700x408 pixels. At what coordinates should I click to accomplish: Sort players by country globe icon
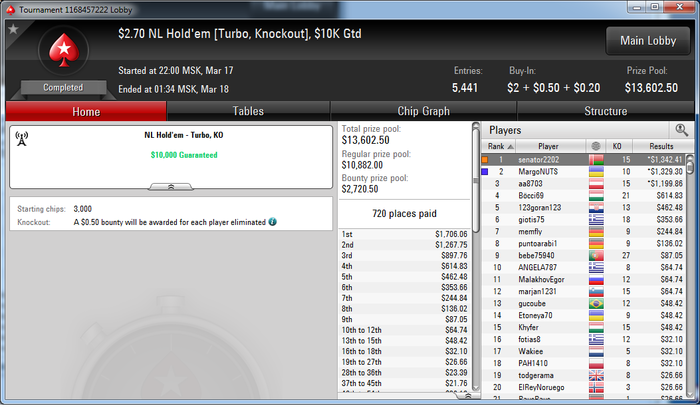click(596, 146)
